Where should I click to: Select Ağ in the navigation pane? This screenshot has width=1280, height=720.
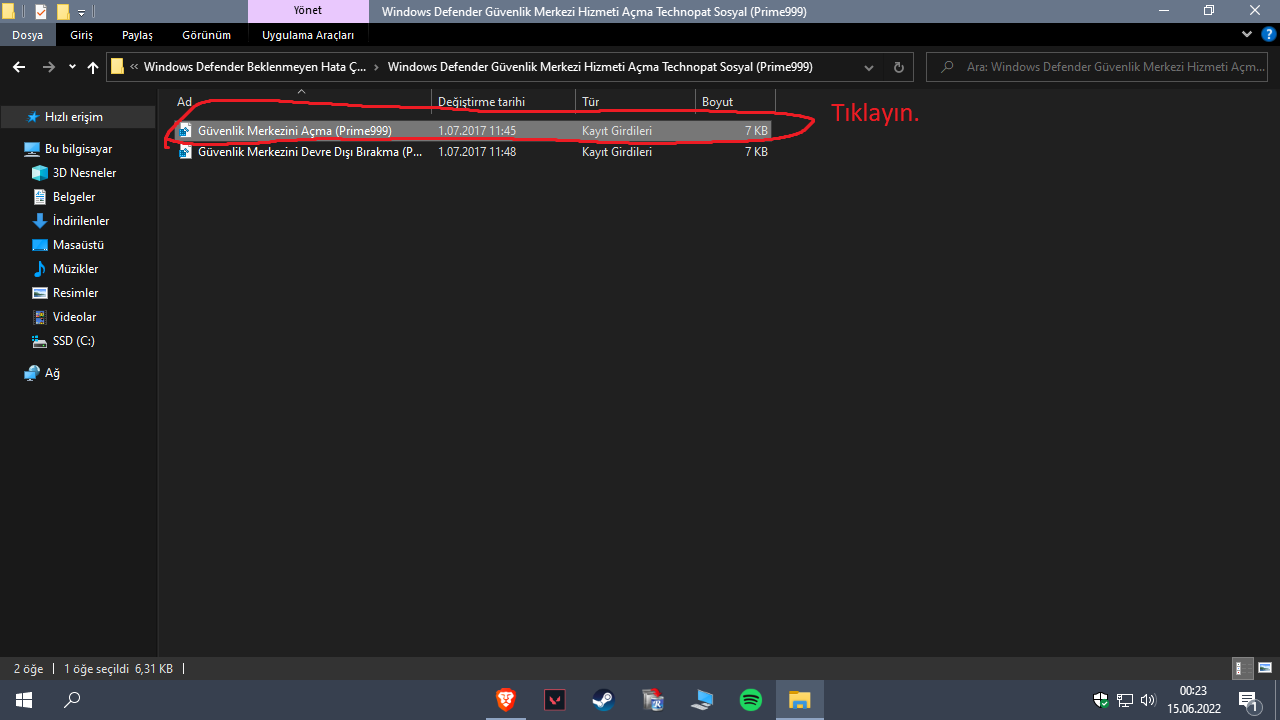[x=42, y=373]
